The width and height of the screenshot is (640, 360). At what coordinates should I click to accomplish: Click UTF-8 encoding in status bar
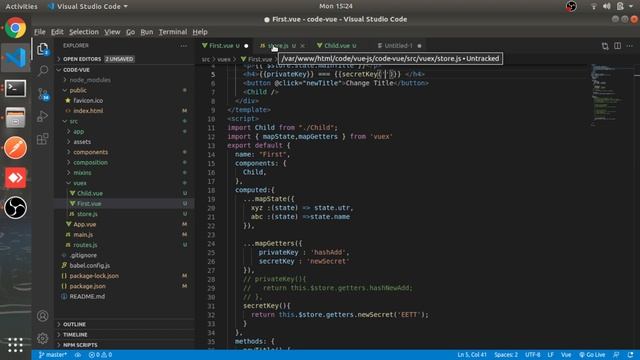(533, 355)
